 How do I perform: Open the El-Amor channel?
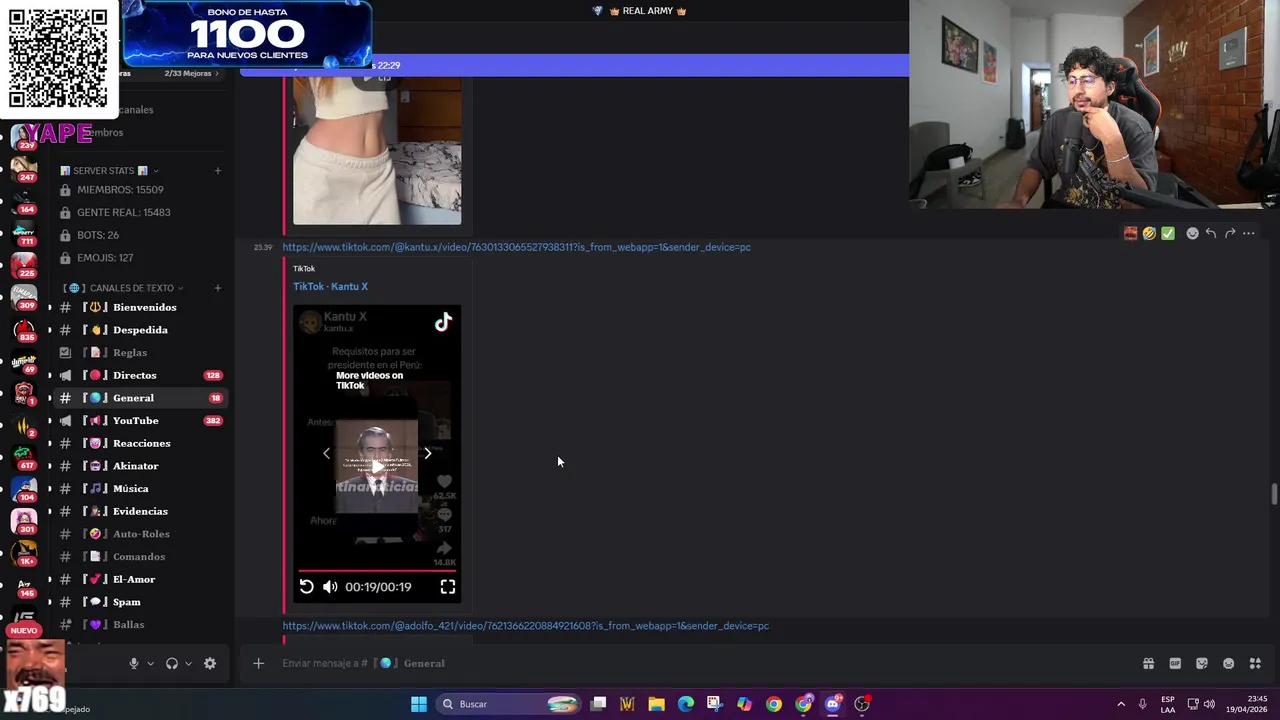pyautogui.click(x=138, y=579)
